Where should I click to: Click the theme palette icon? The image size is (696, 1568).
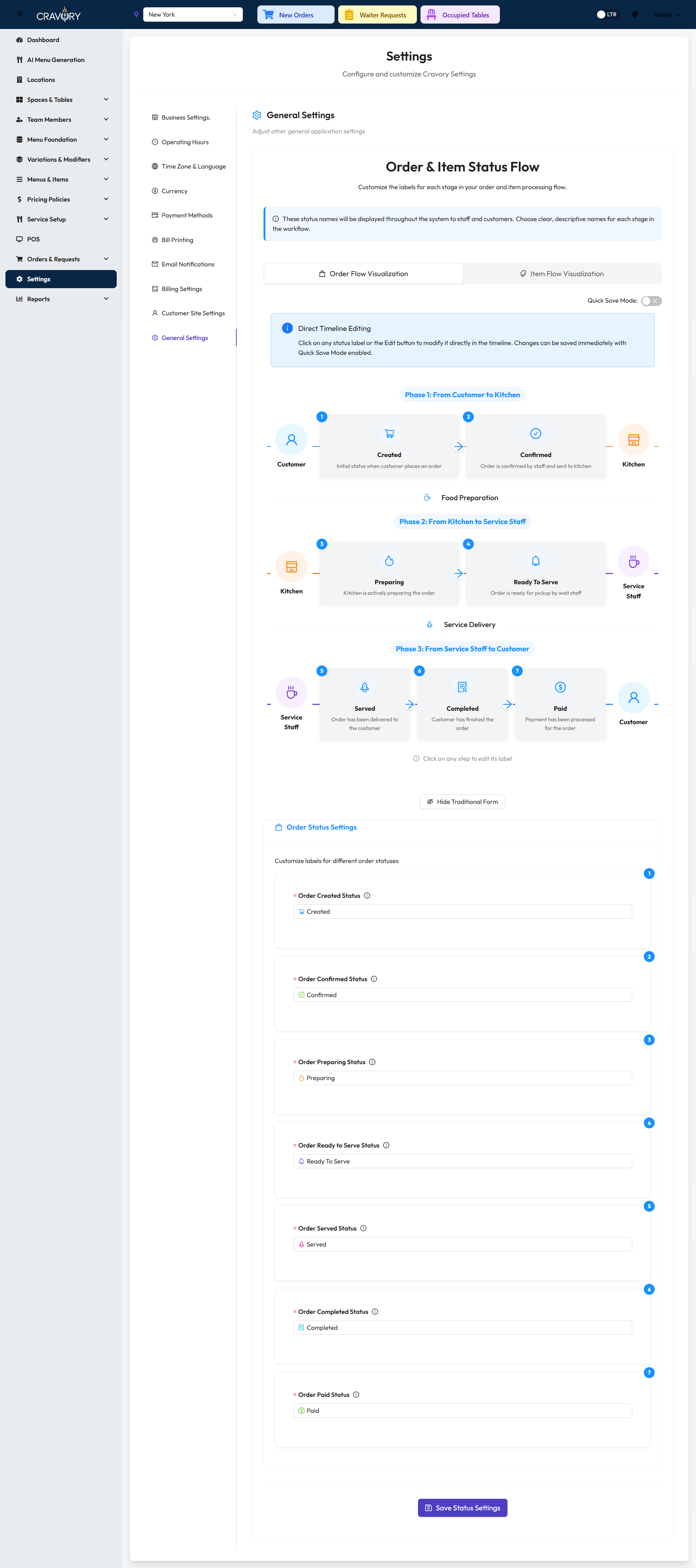click(x=635, y=14)
